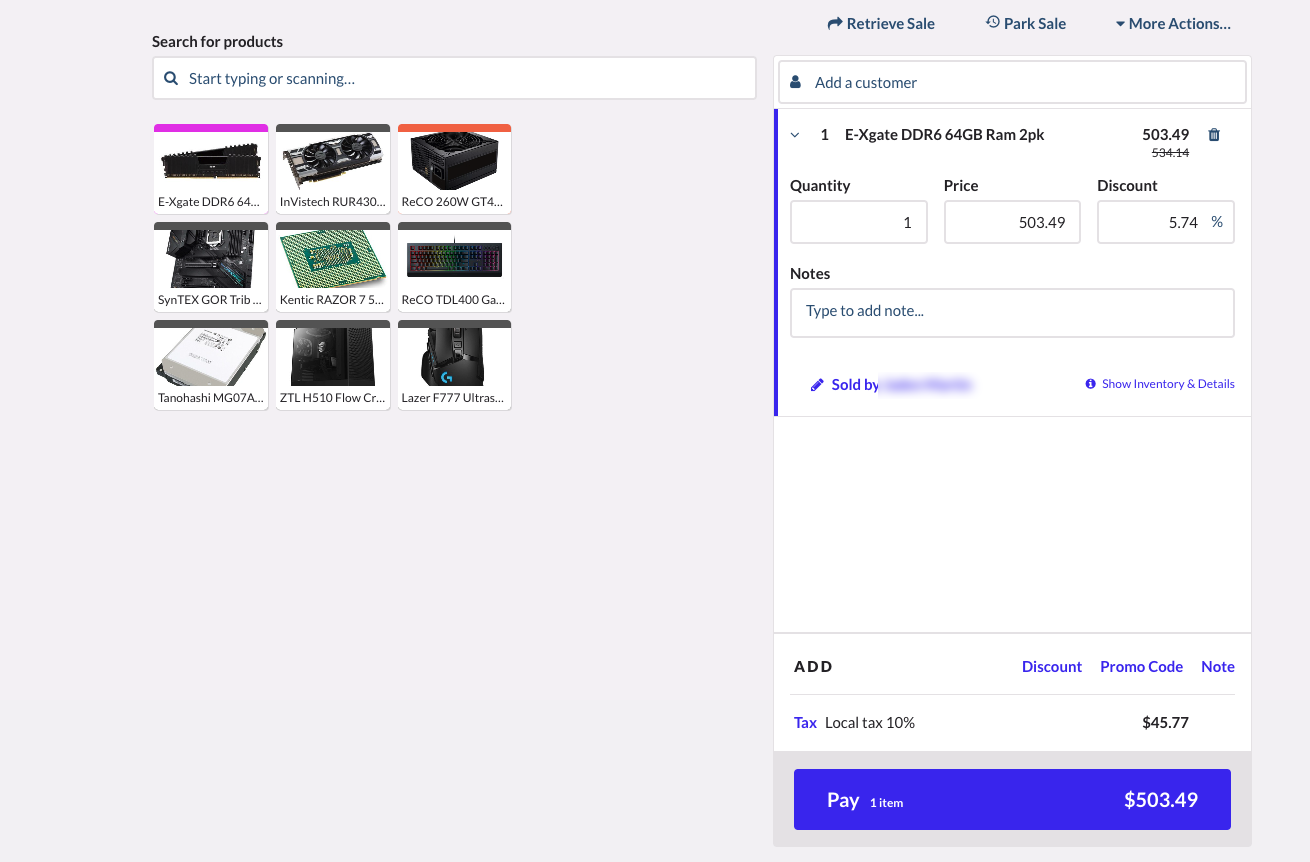Click the Note link under ADD
1310x862 pixels.
pos(1217,666)
